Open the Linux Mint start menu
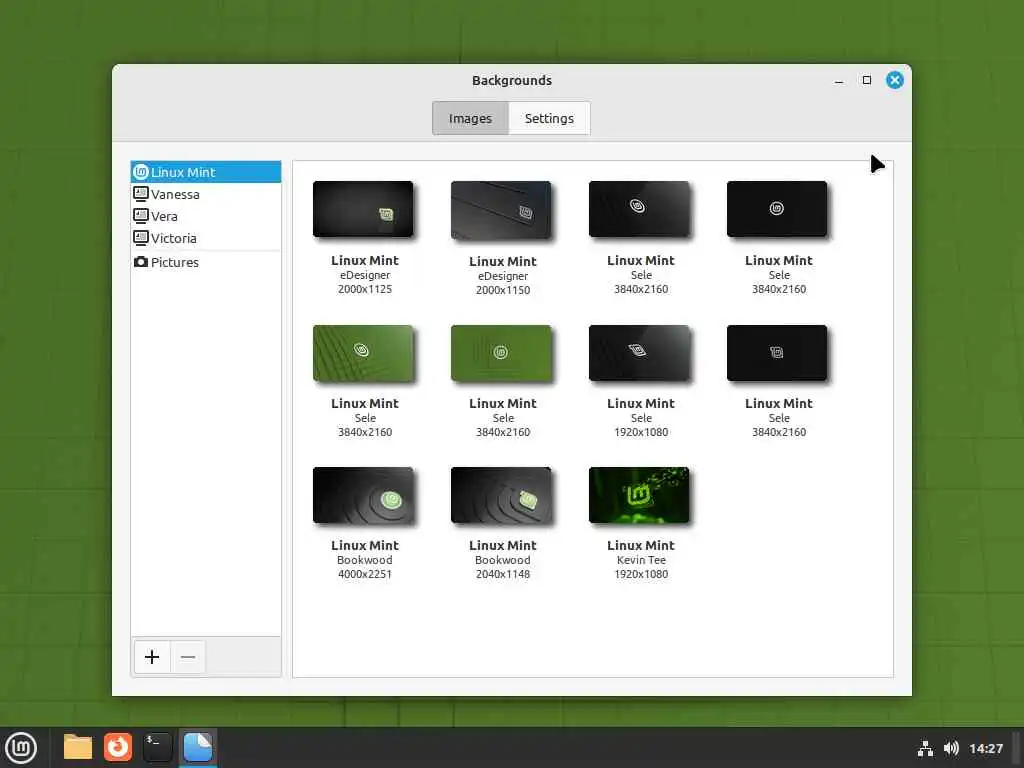 click(21, 748)
